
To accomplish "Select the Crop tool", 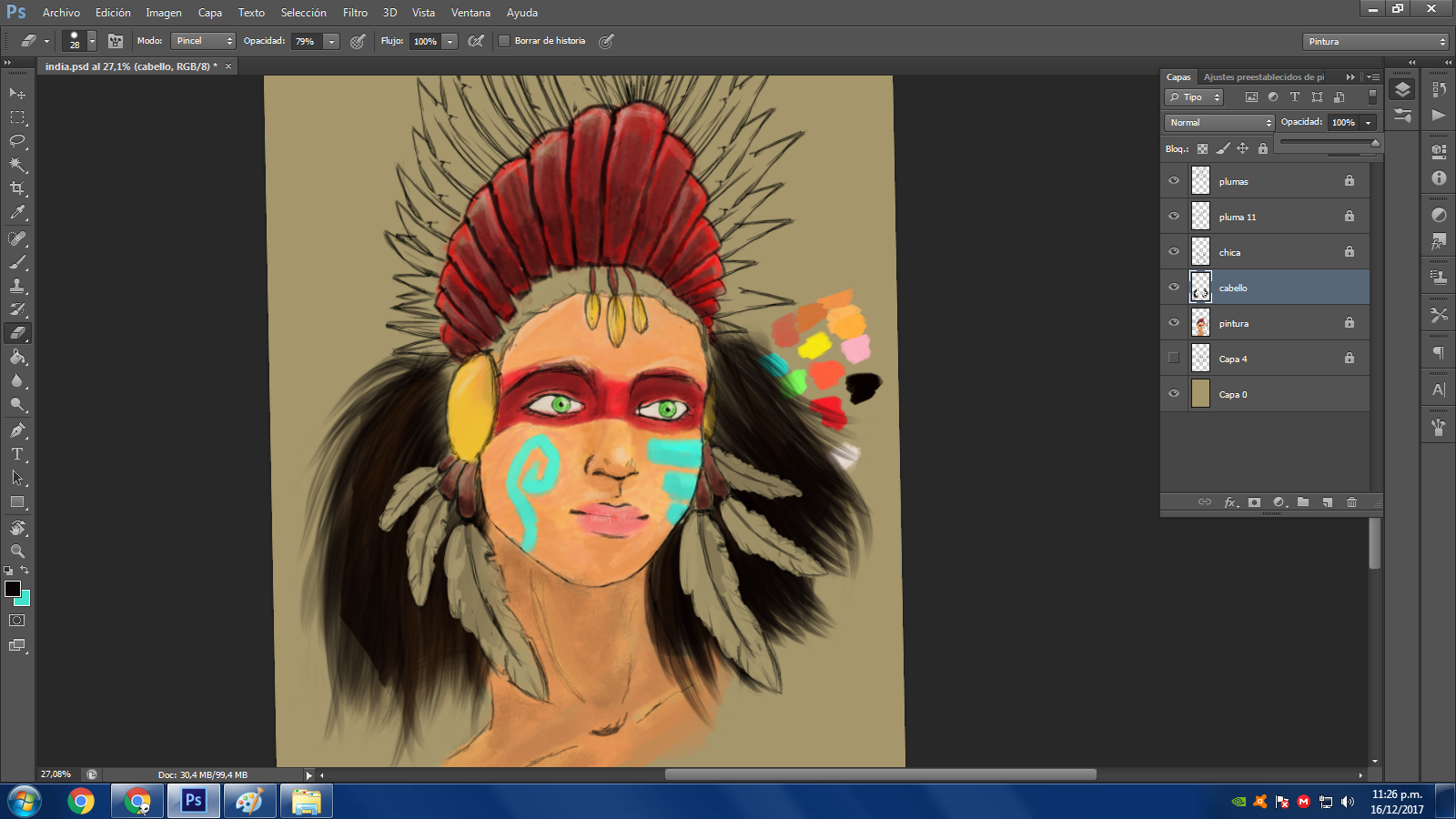I will [17, 188].
